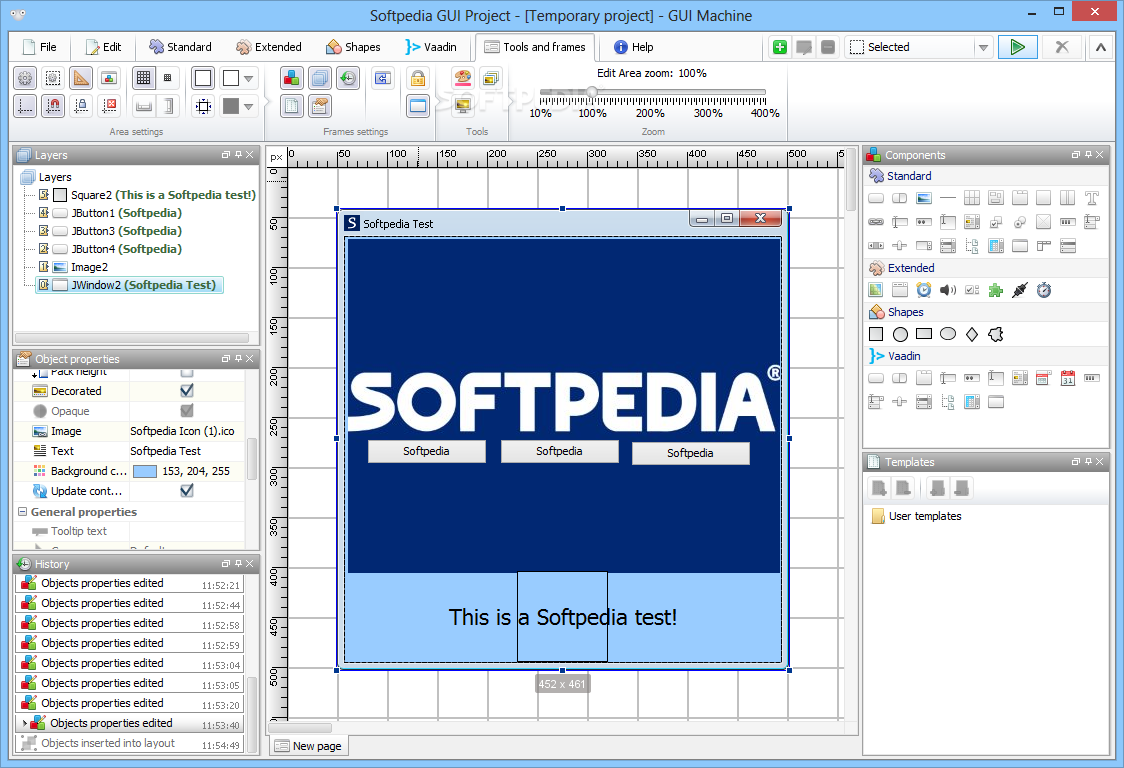The width and height of the screenshot is (1124, 768).
Task: Pick the speaker sound component in Extended
Action: coord(948,290)
